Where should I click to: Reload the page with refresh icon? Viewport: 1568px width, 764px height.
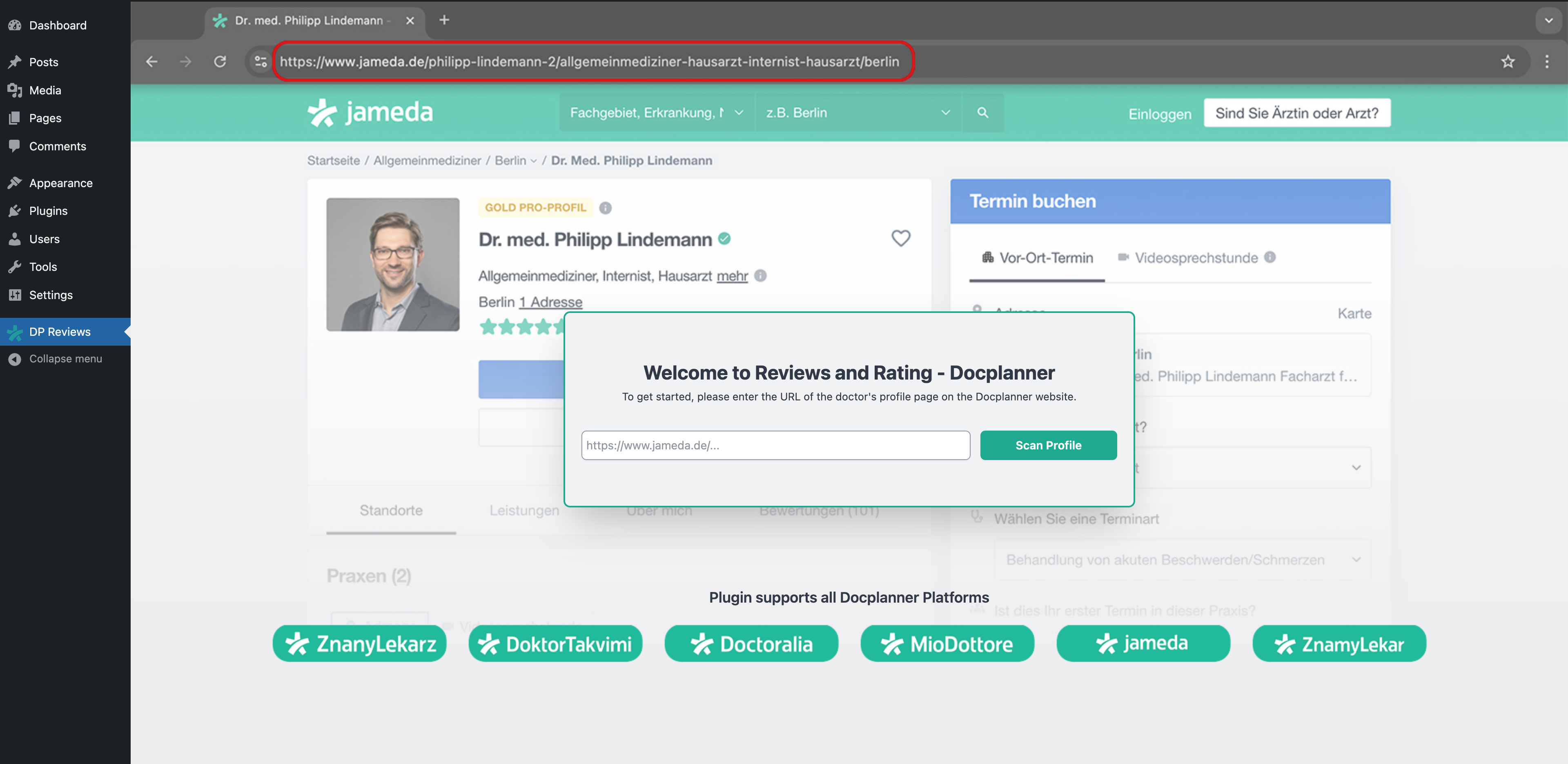click(220, 62)
